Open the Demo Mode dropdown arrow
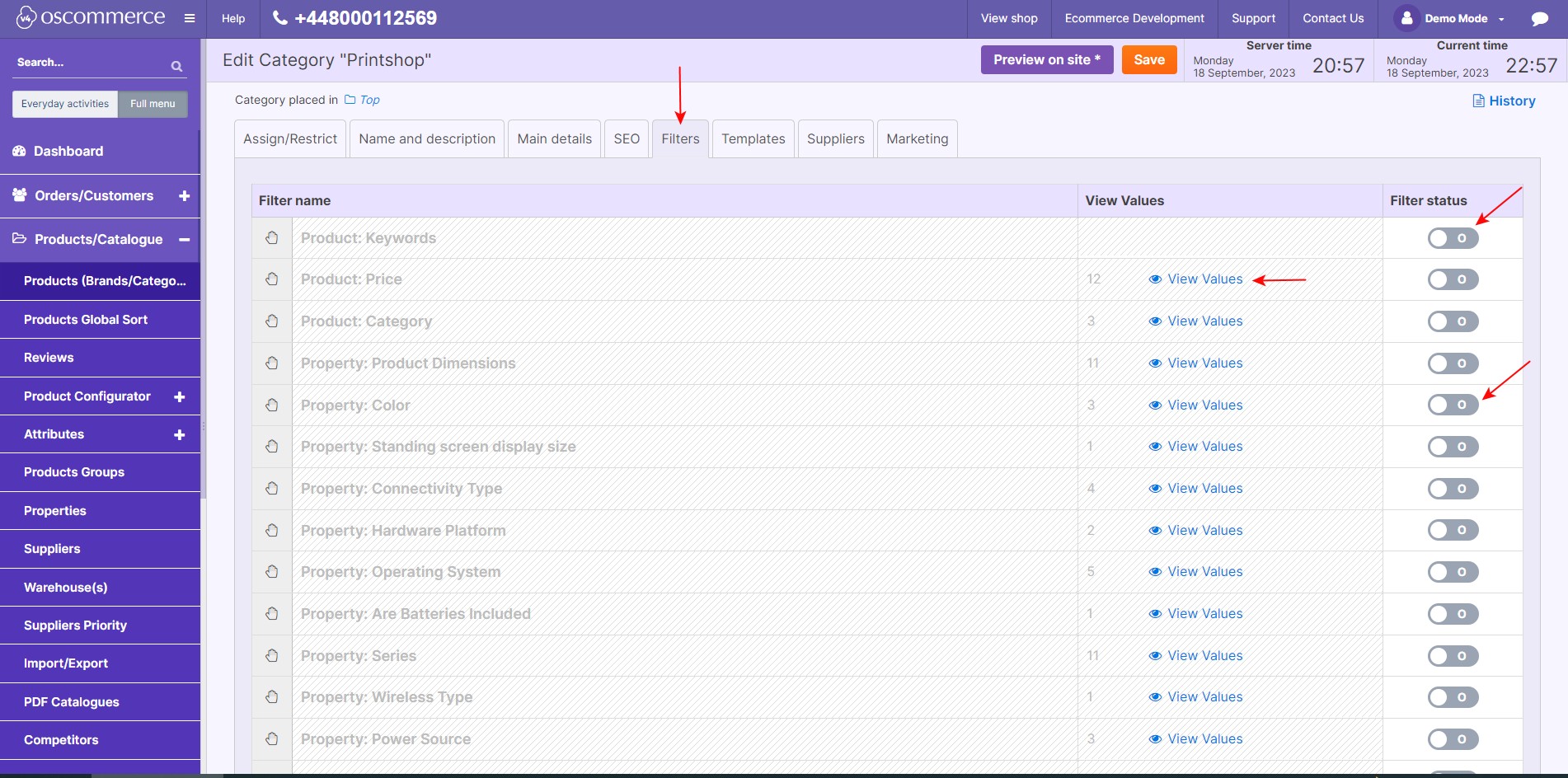The height and width of the screenshot is (778, 1568). click(x=1501, y=19)
